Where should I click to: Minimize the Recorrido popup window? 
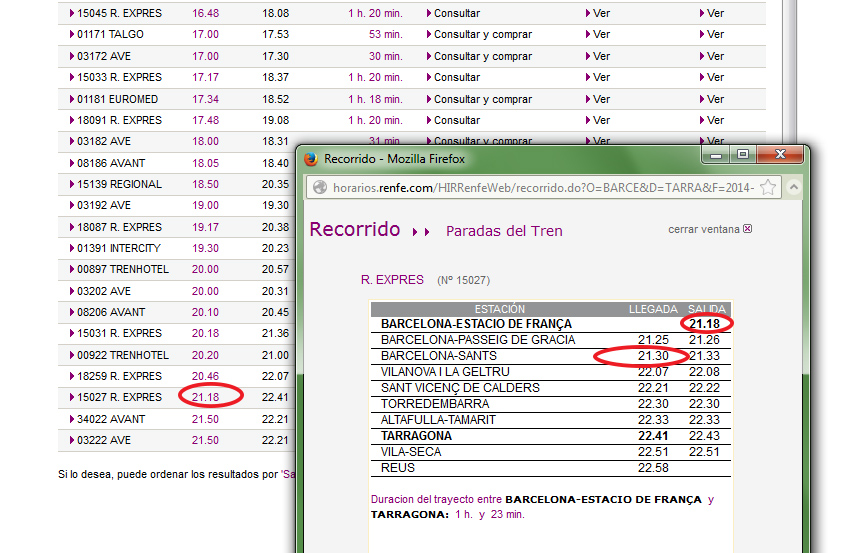point(715,155)
